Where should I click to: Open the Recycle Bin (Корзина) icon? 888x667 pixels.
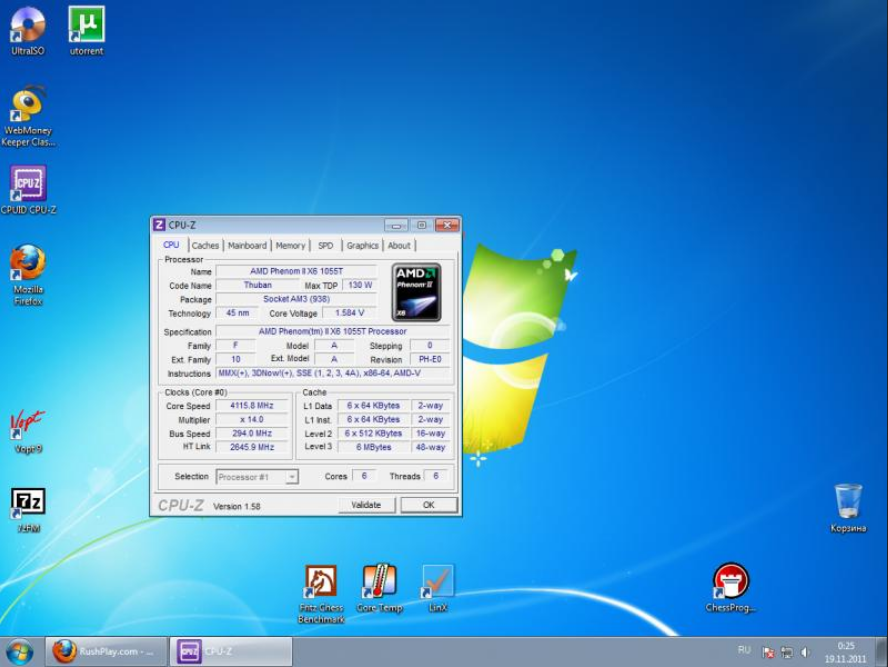848,508
